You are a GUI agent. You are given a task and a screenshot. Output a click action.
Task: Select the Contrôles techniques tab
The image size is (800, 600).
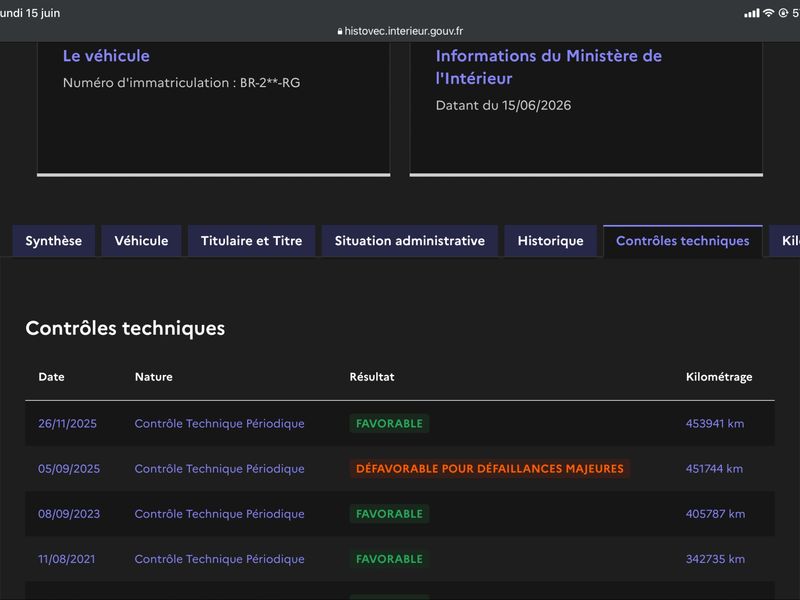tap(683, 241)
